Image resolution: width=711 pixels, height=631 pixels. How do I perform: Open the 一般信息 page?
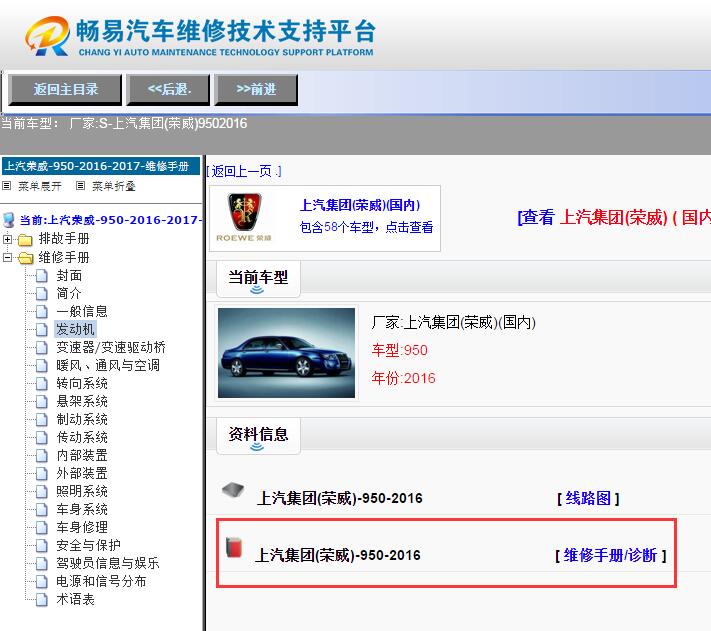pyautogui.click(x=82, y=311)
